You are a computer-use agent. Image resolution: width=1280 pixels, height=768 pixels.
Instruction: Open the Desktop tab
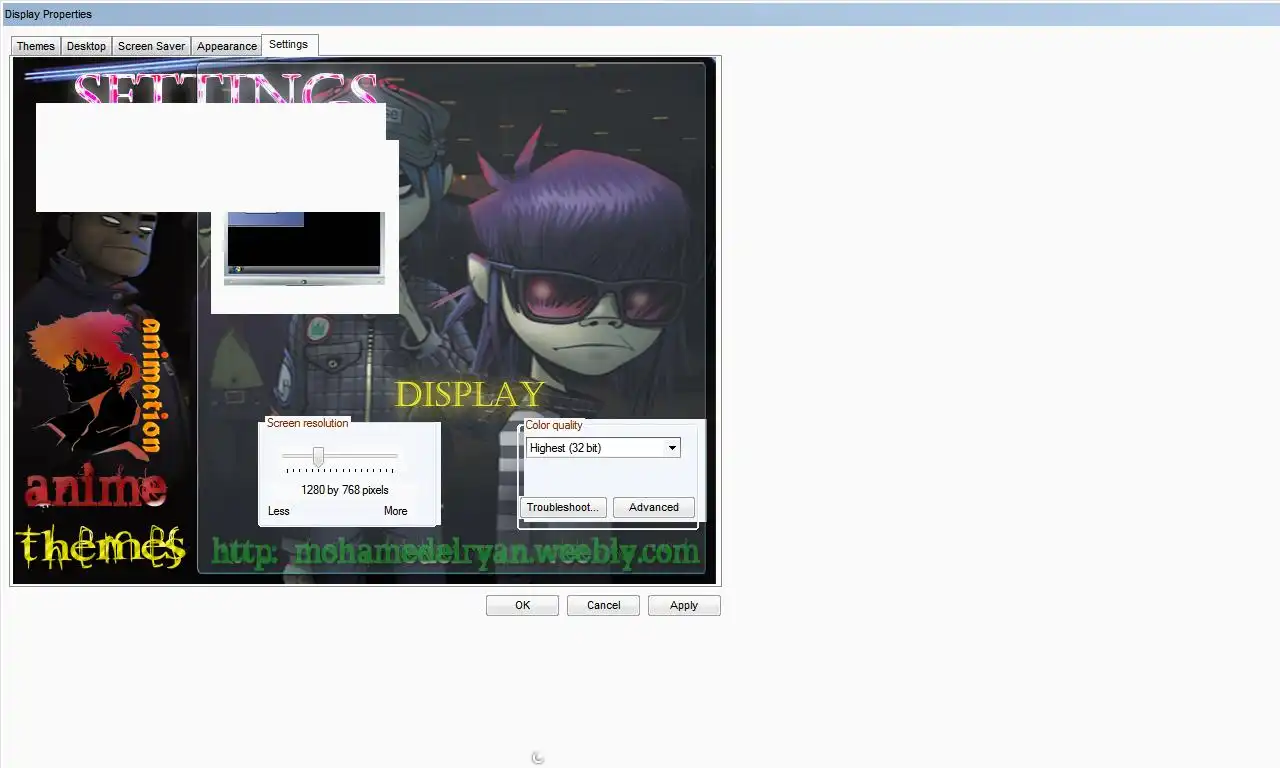(86, 46)
